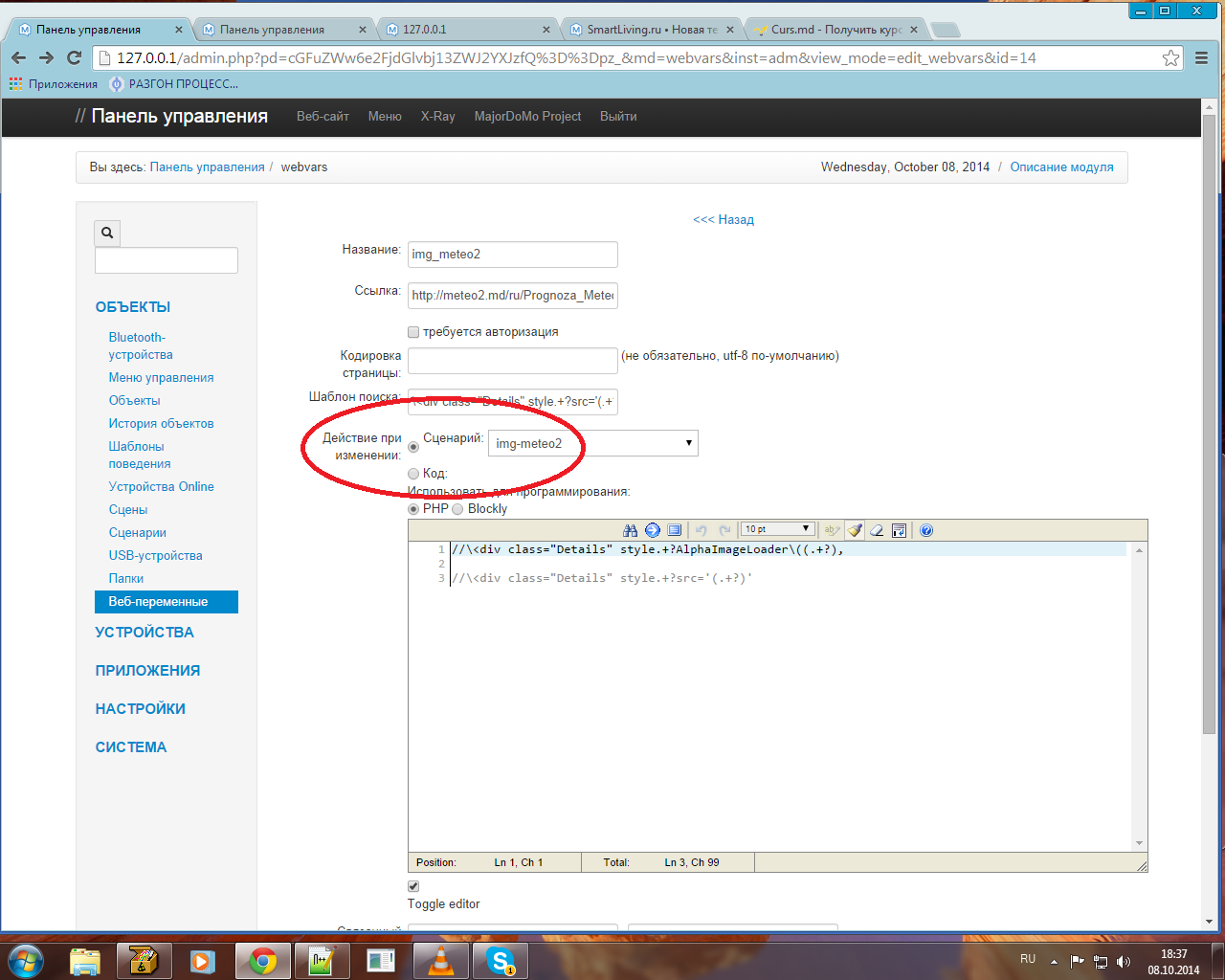
Task: Show hidden system tray icons
Action: 1054,961
